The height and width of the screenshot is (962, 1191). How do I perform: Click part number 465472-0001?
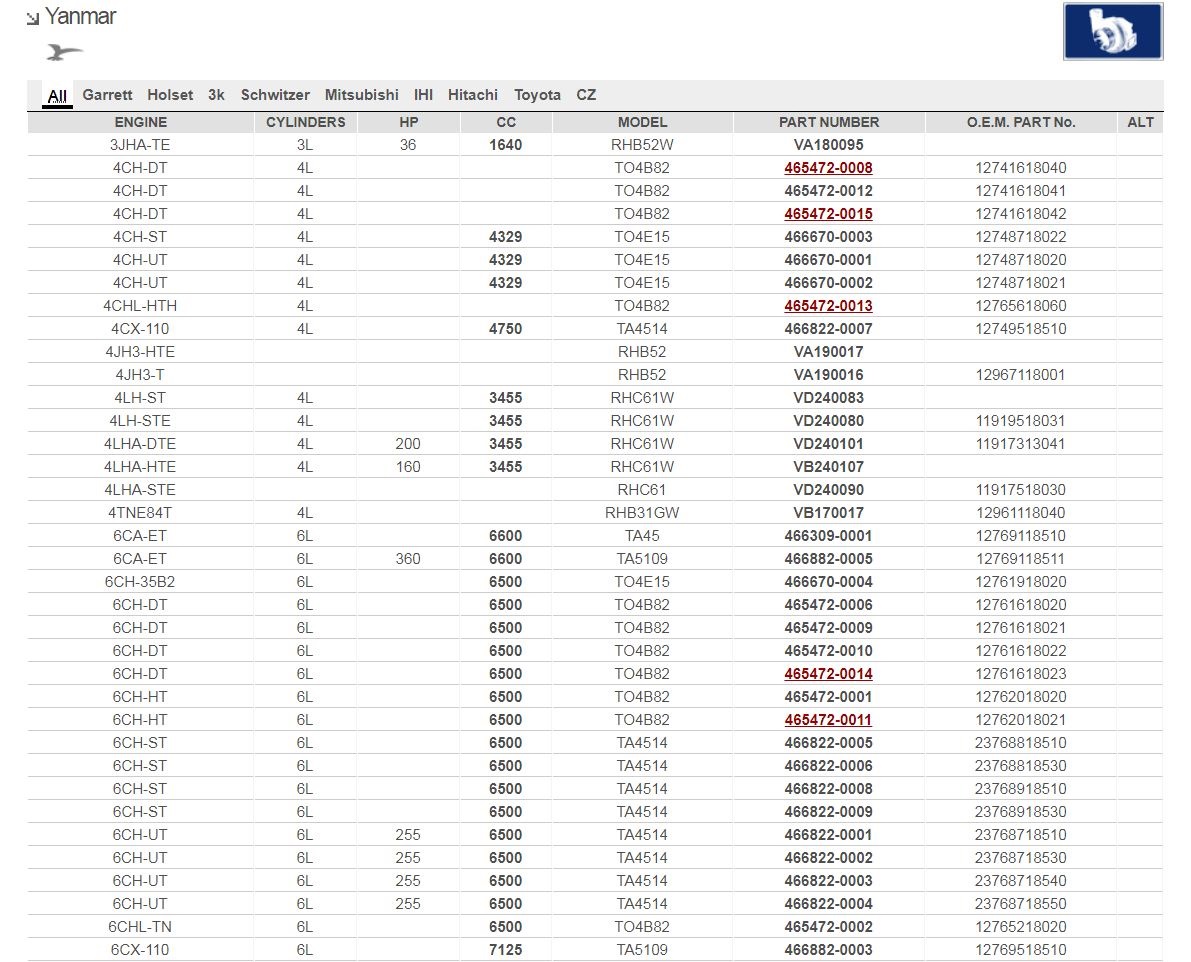[828, 697]
